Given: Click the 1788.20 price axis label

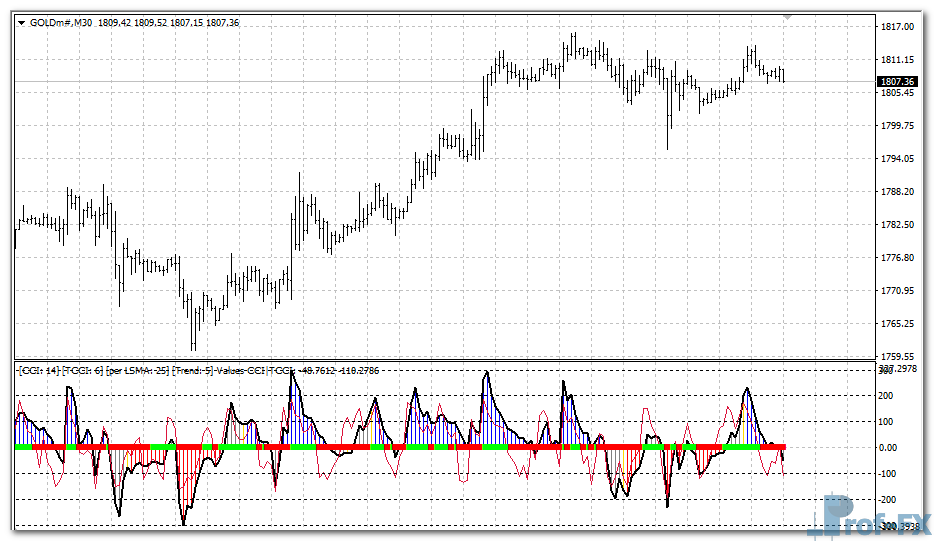Looking at the screenshot, I should click(895, 192).
